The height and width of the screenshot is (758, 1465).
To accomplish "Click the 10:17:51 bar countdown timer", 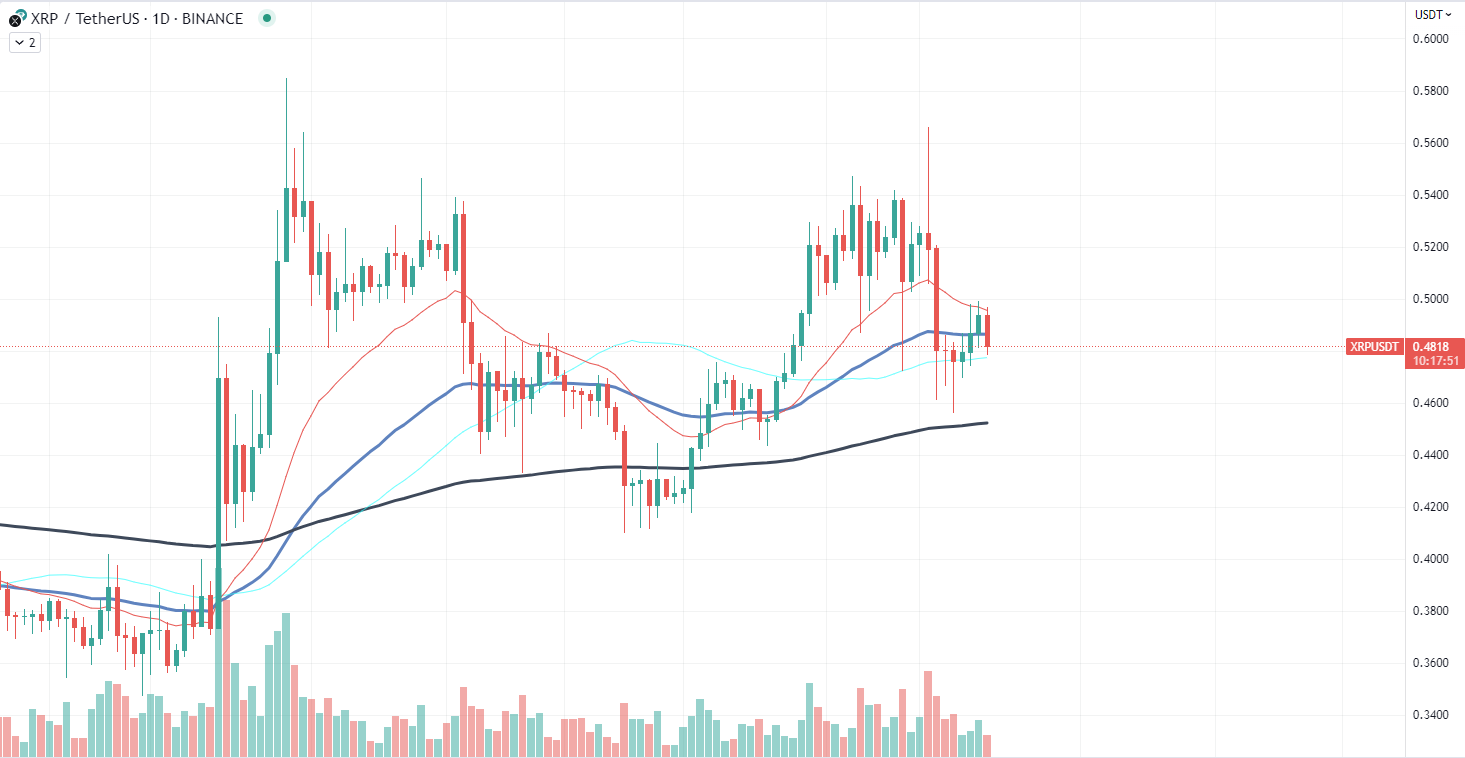I will click(1435, 361).
